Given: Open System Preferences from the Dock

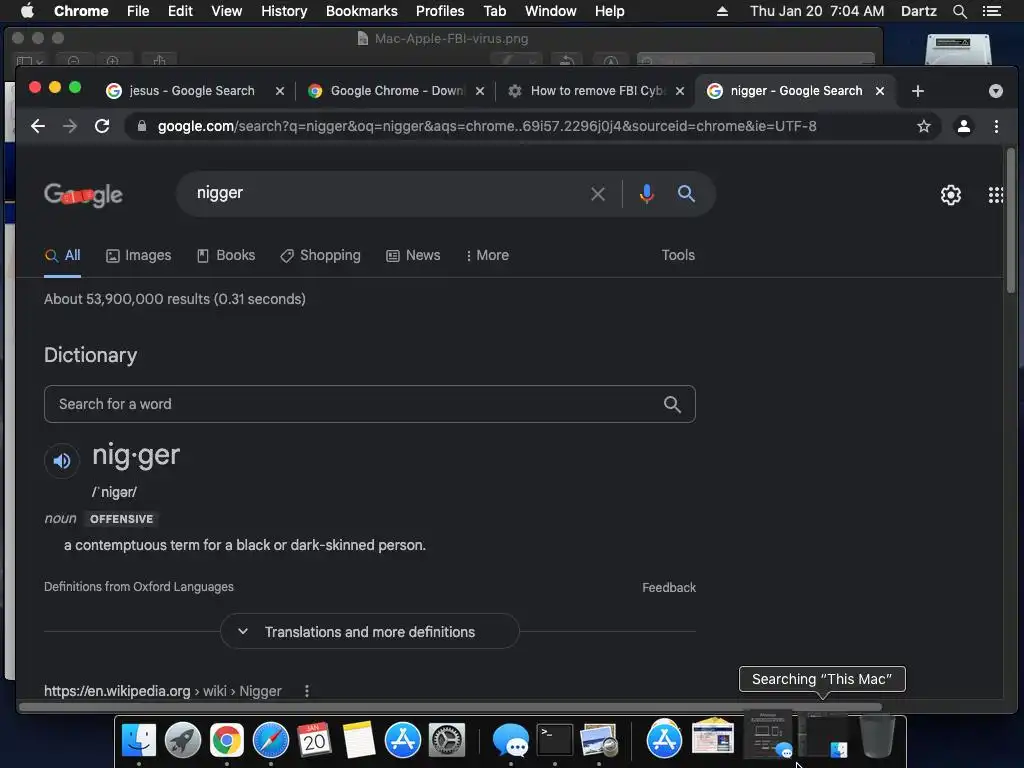Looking at the screenshot, I should pyautogui.click(x=447, y=740).
